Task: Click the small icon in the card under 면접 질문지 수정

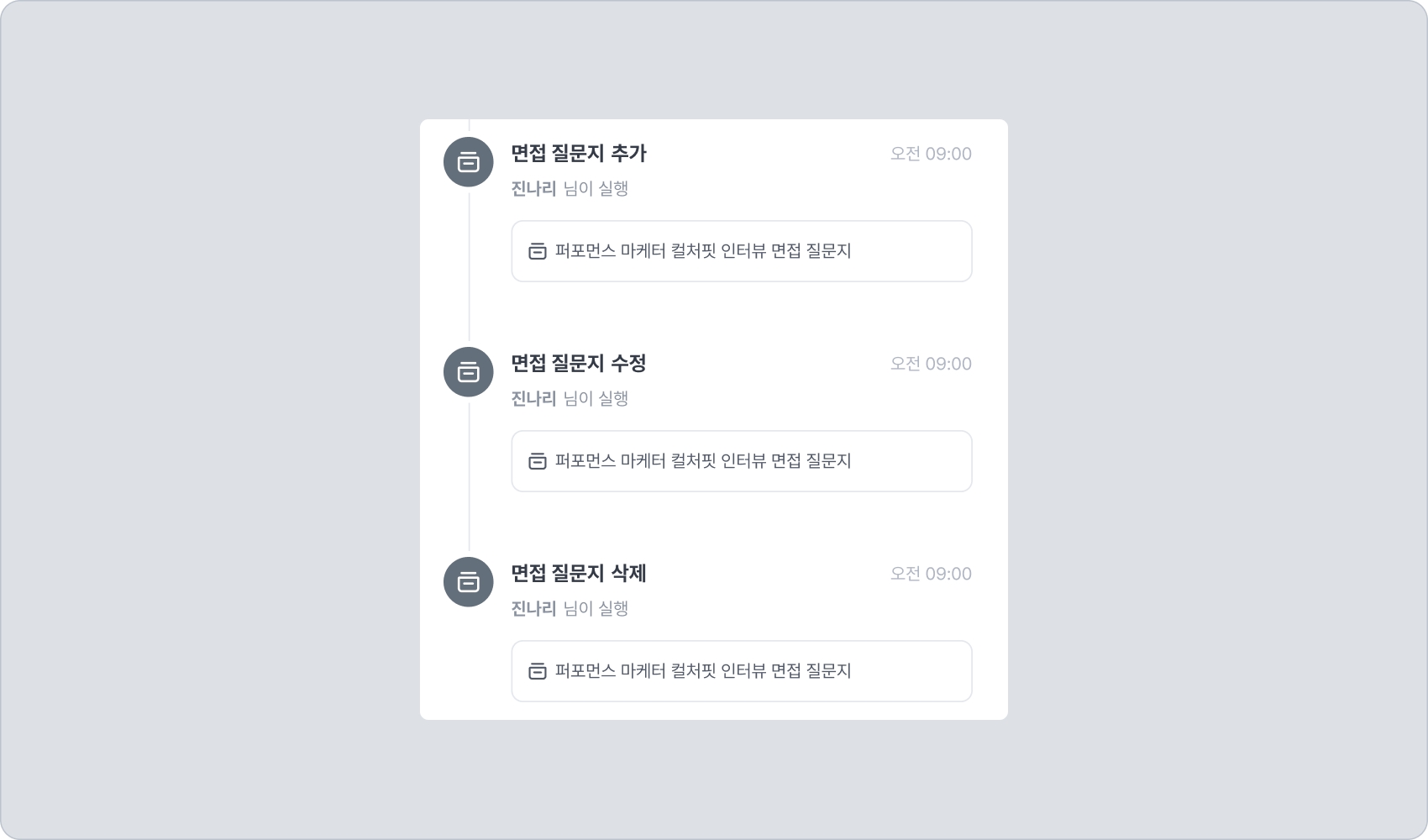Action: point(537,461)
